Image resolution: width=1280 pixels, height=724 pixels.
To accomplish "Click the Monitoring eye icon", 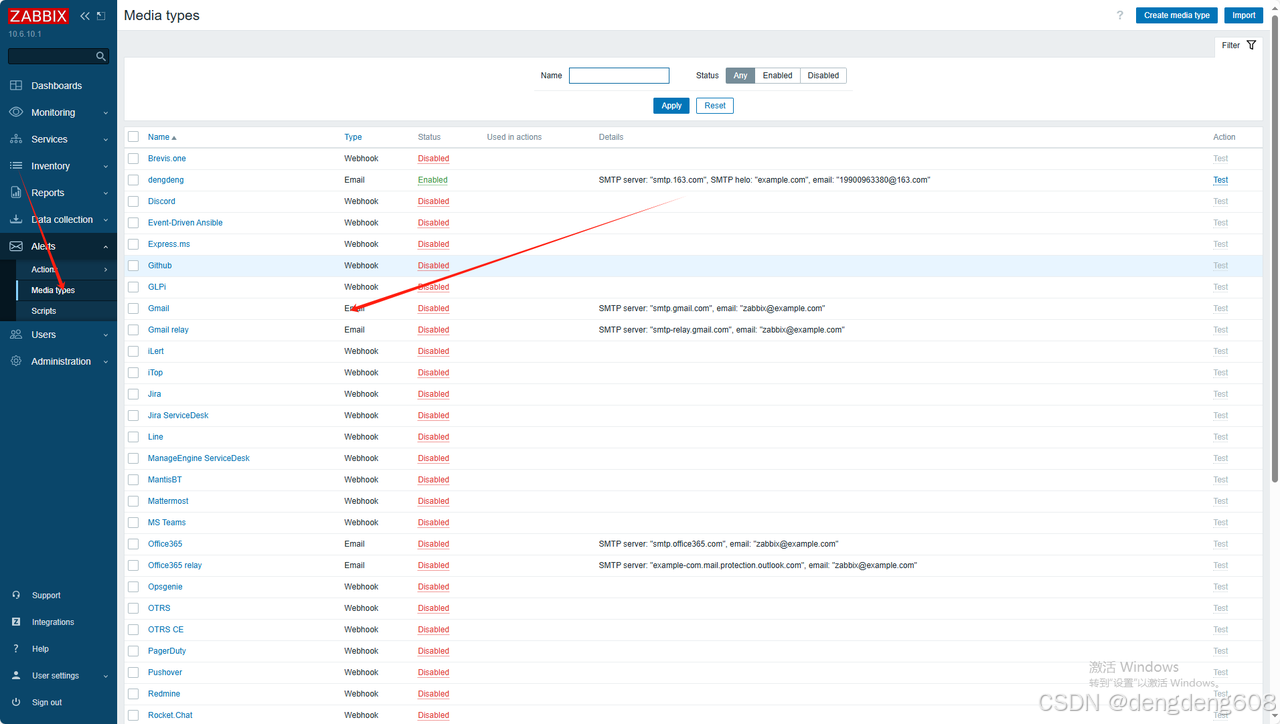I will 16,112.
